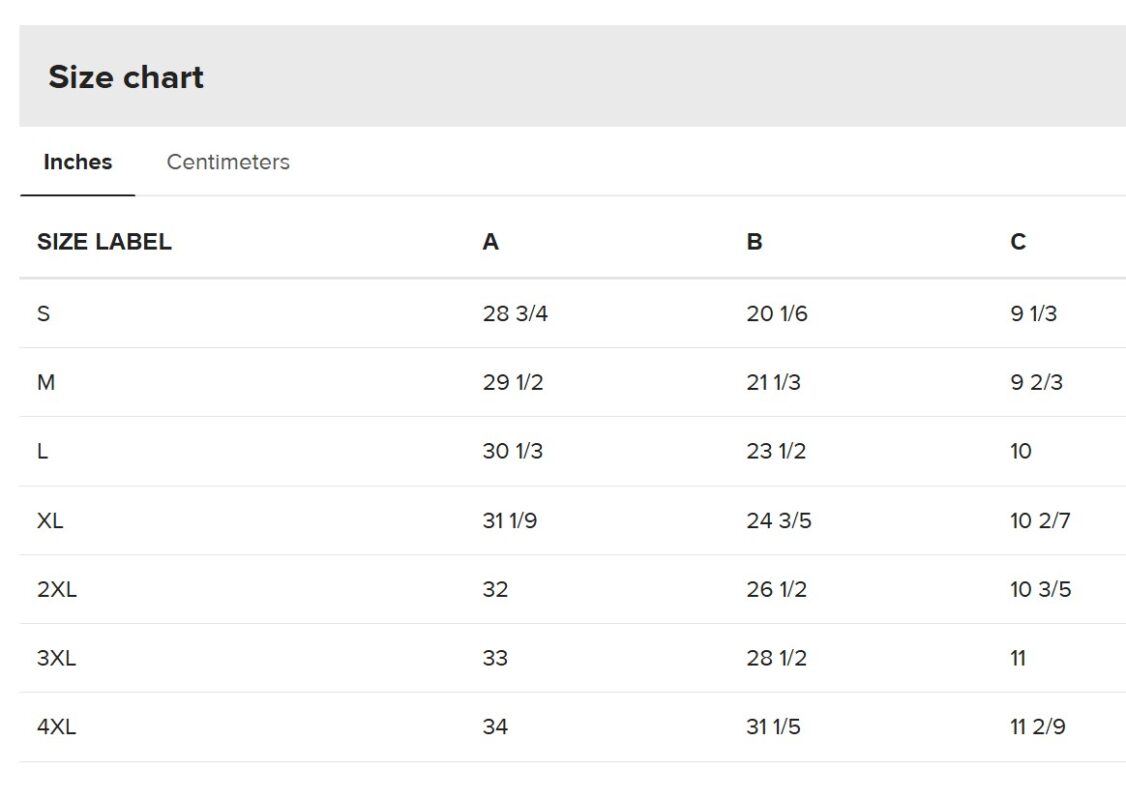The height and width of the screenshot is (800, 1126).
Task: Click the 21 1/3 measurement cell
Action: (773, 382)
